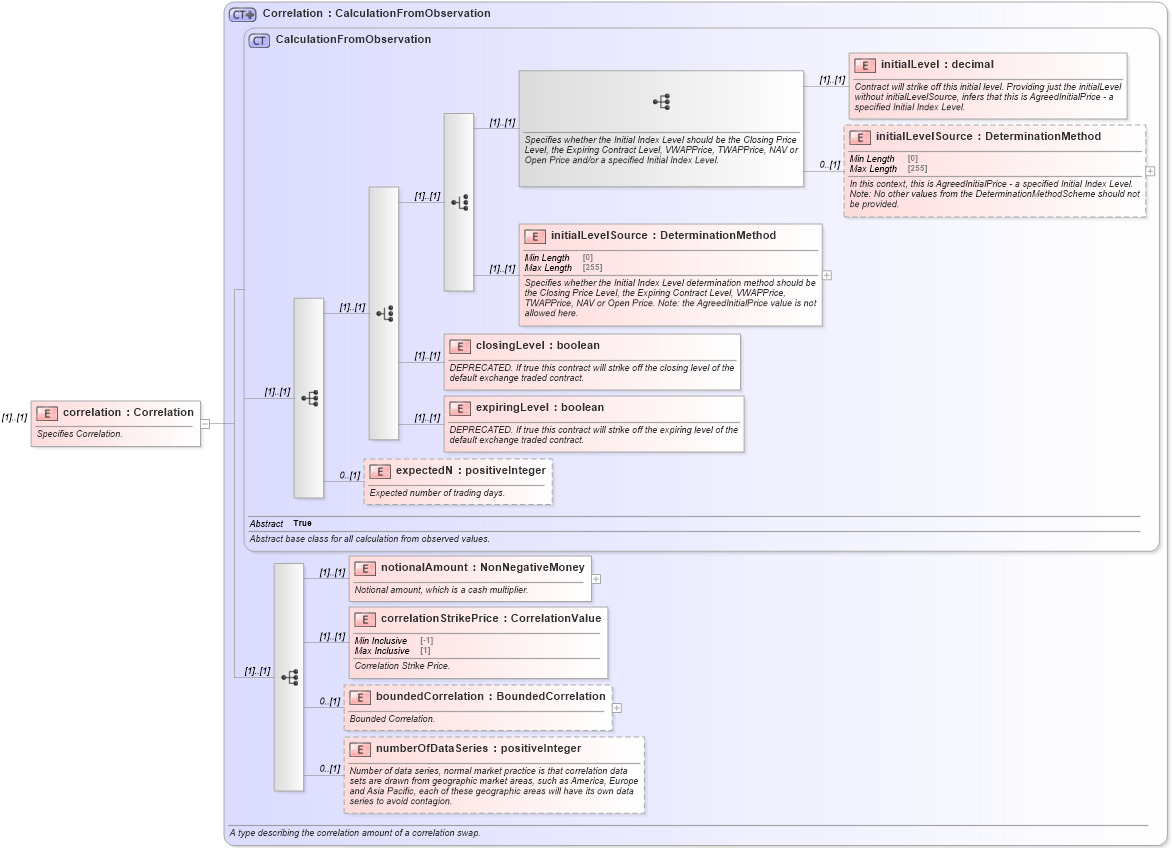The image size is (1172, 848).
Task: Click the closingLevel boolean element icon
Action: [x=459, y=346]
